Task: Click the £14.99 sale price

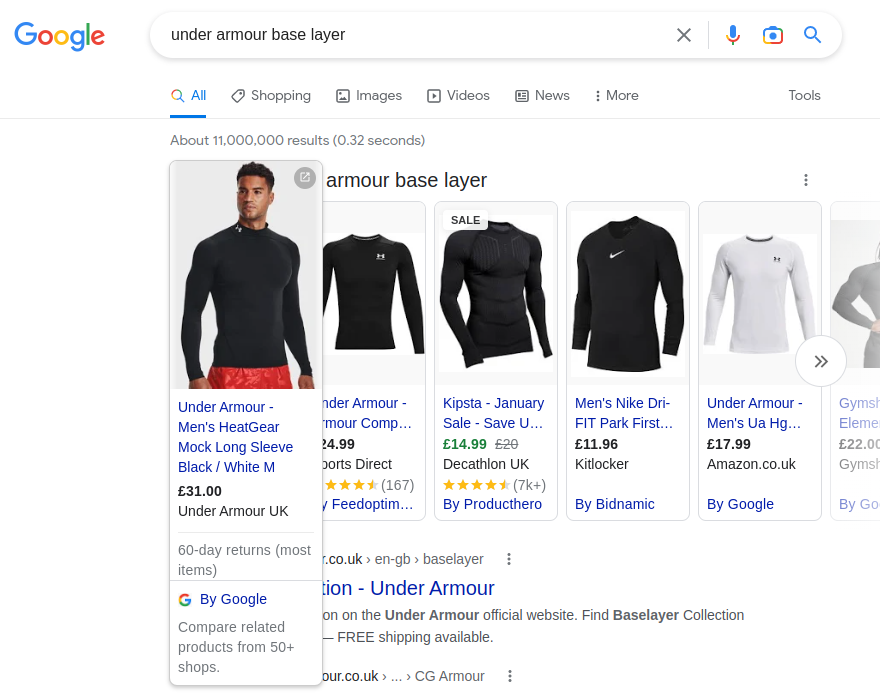Action: pyautogui.click(x=465, y=444)
